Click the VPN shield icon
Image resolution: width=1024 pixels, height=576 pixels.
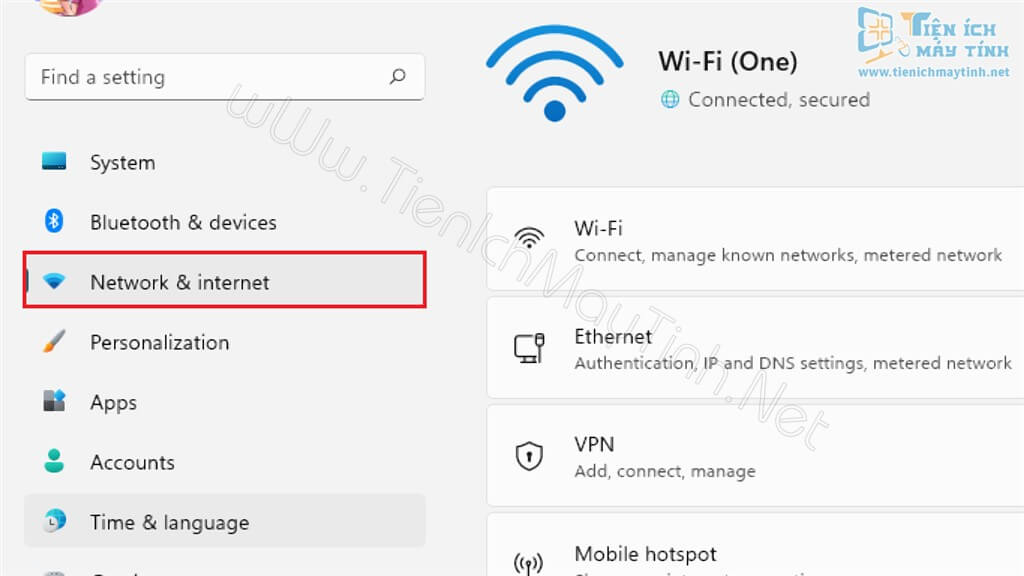click(x=528, y=457)
